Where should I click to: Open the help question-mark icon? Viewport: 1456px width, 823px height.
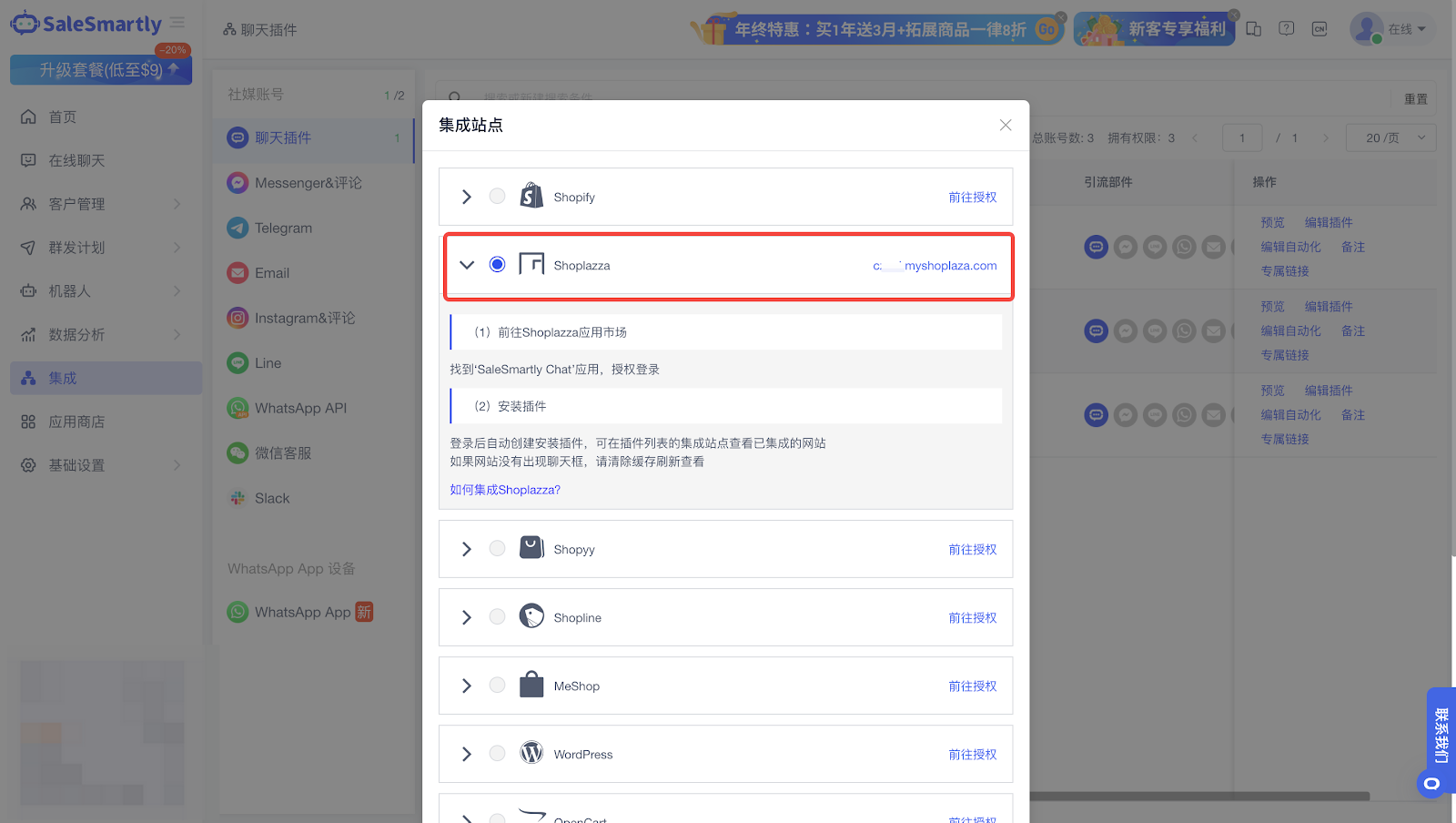1286,28
